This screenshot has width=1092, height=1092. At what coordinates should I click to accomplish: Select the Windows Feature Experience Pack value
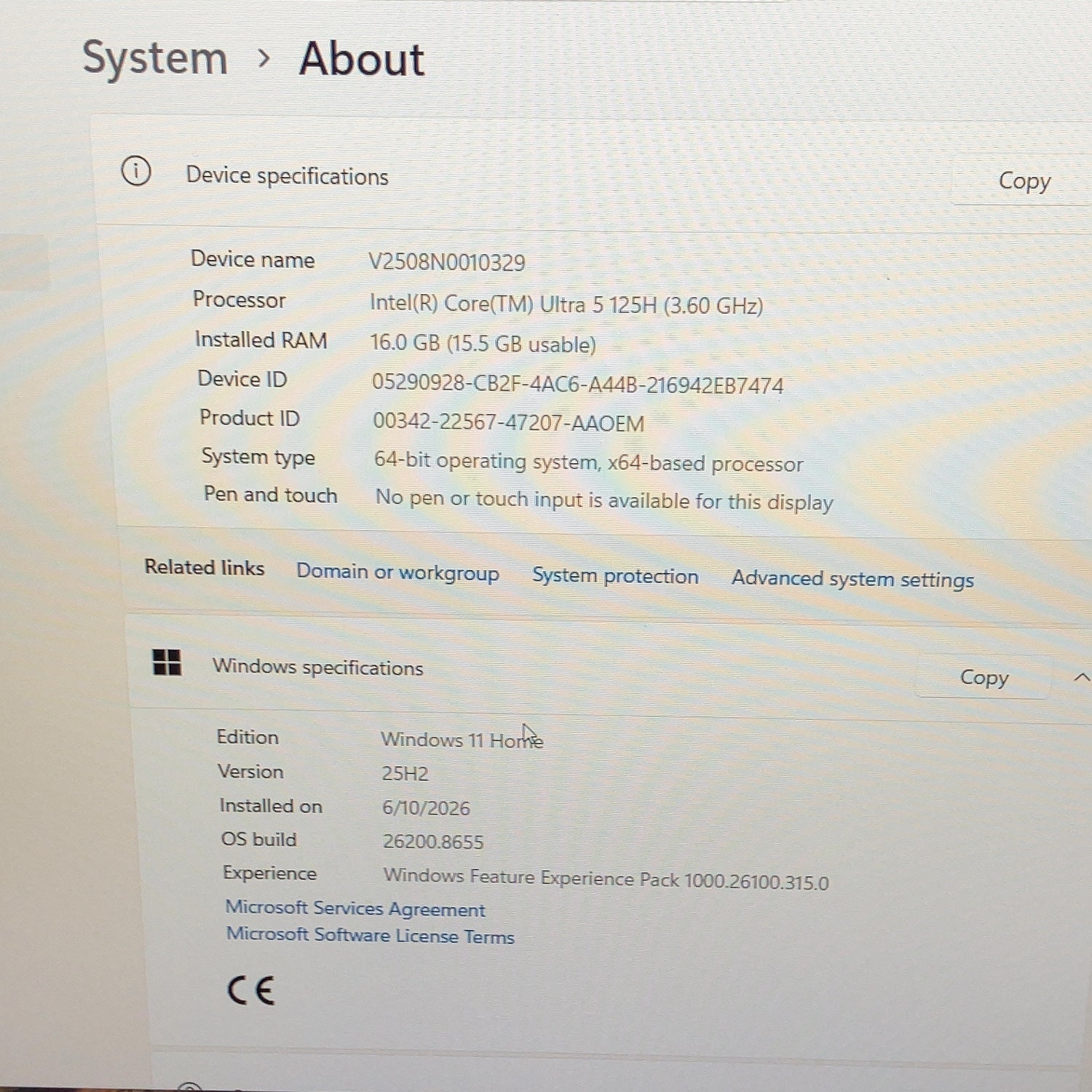pos(606,879)
